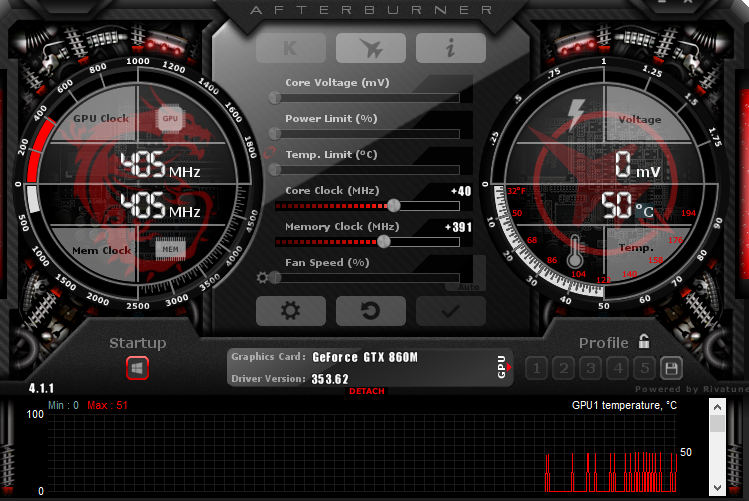Click the 0 mV voltage readout

(x=637, y=165)
